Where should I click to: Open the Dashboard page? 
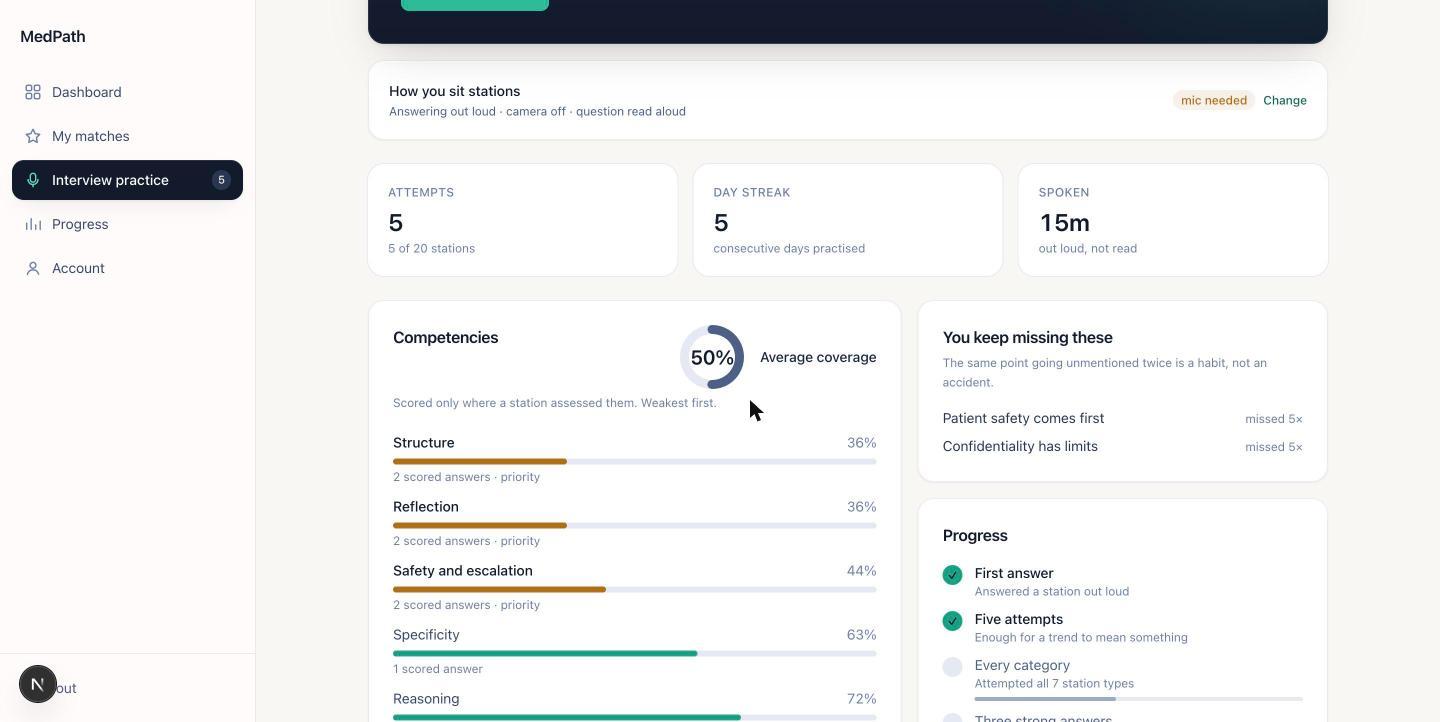click(127, 92)
